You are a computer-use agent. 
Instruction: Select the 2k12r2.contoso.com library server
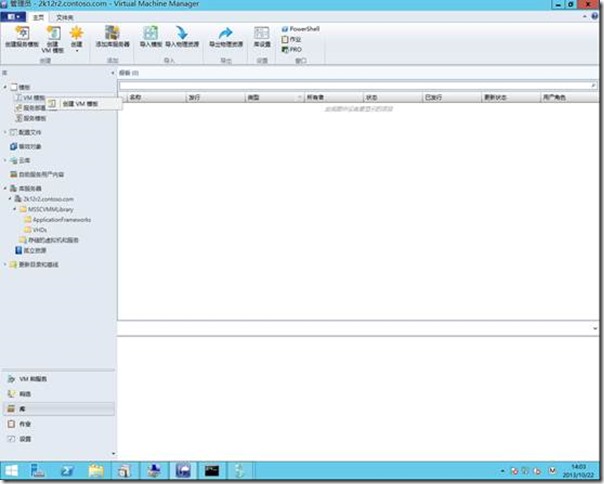[x=44, y=199]
